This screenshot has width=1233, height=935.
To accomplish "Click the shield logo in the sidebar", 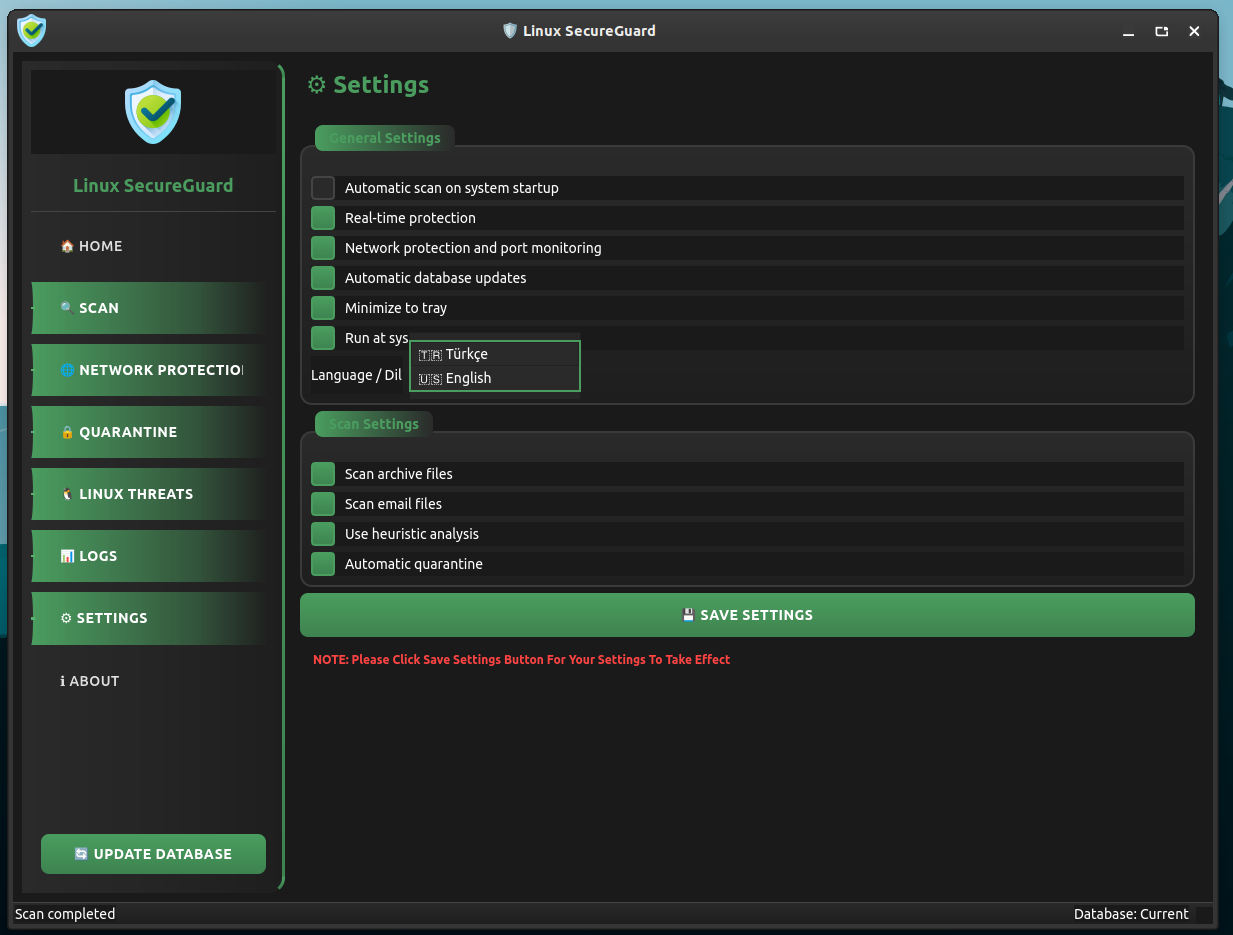I will [x=153, y=112].
